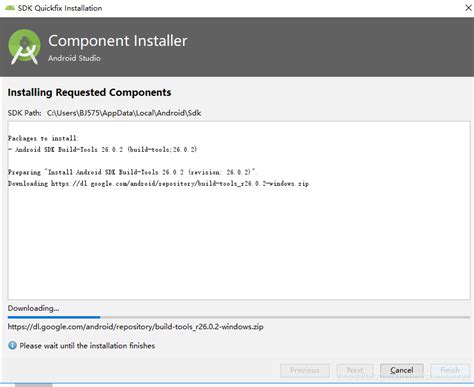Click the 'Please wait until installation finishes' message
Image resolution: width=474 pixels, height=387 pixels.
pos(87,346)
